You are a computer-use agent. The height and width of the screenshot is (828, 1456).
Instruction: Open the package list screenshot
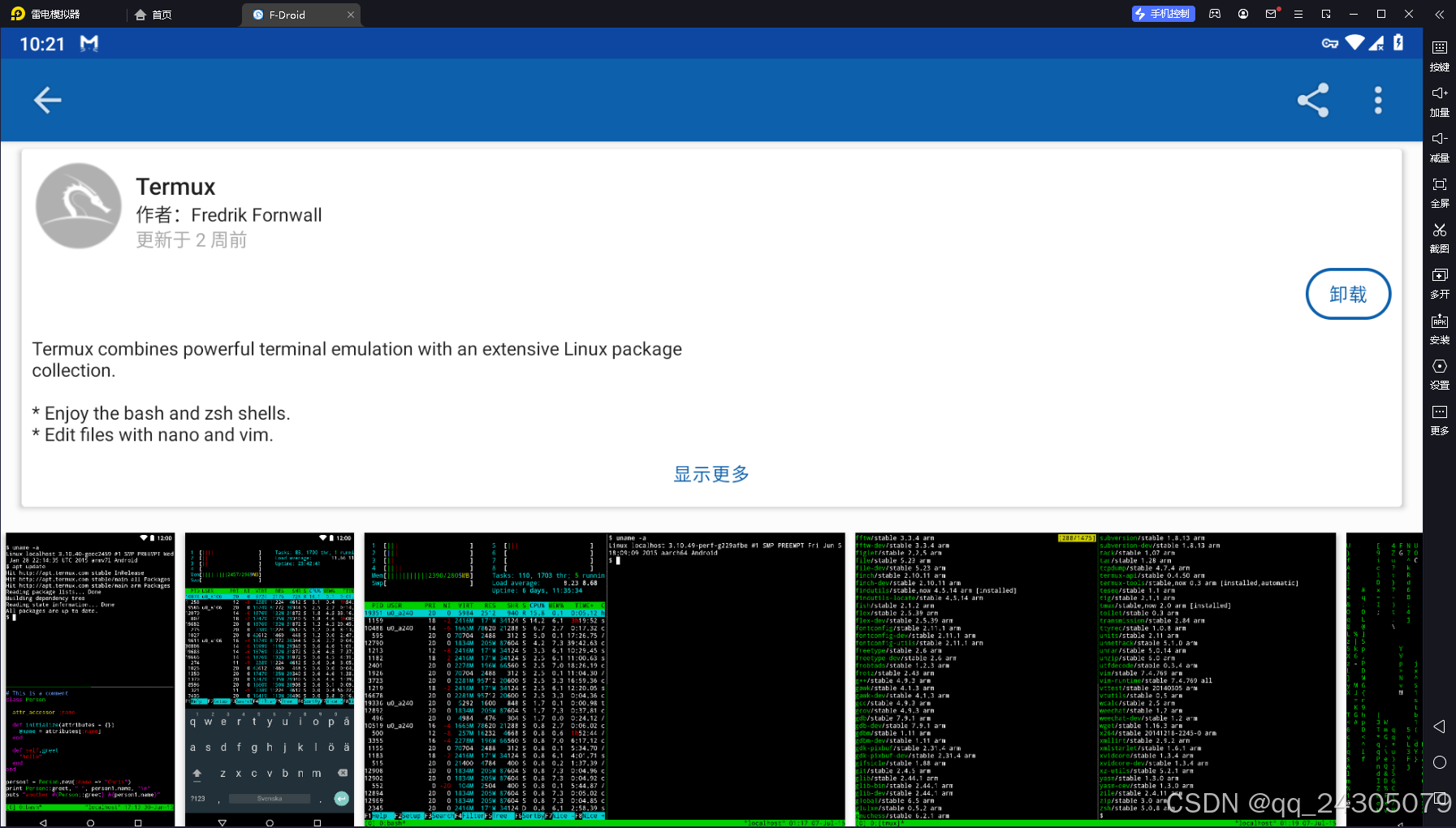tap(1095, 679)
